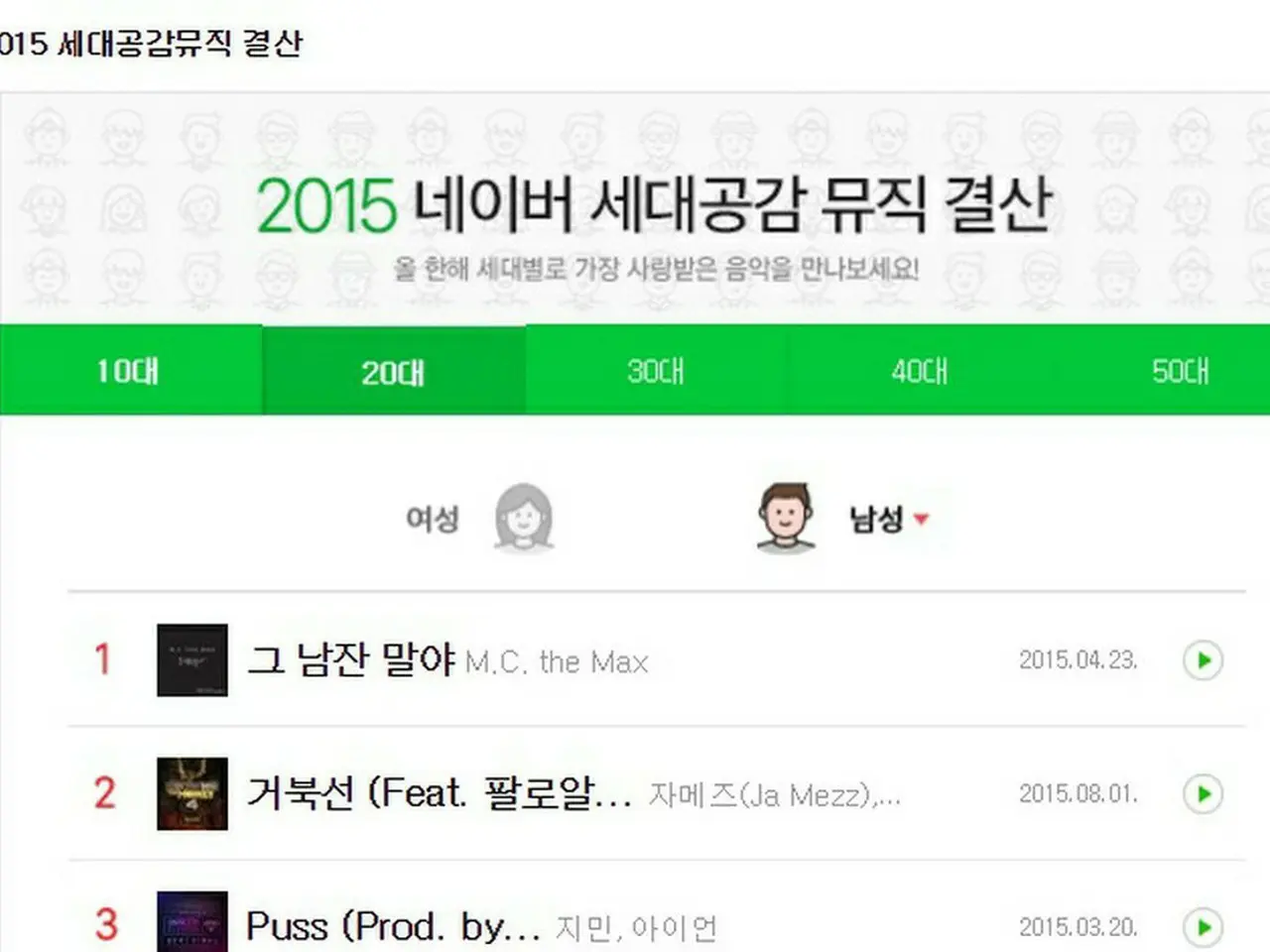
Task: Play the song 거북선 by Ja Mezz
Action: [x=1203, y=793]
